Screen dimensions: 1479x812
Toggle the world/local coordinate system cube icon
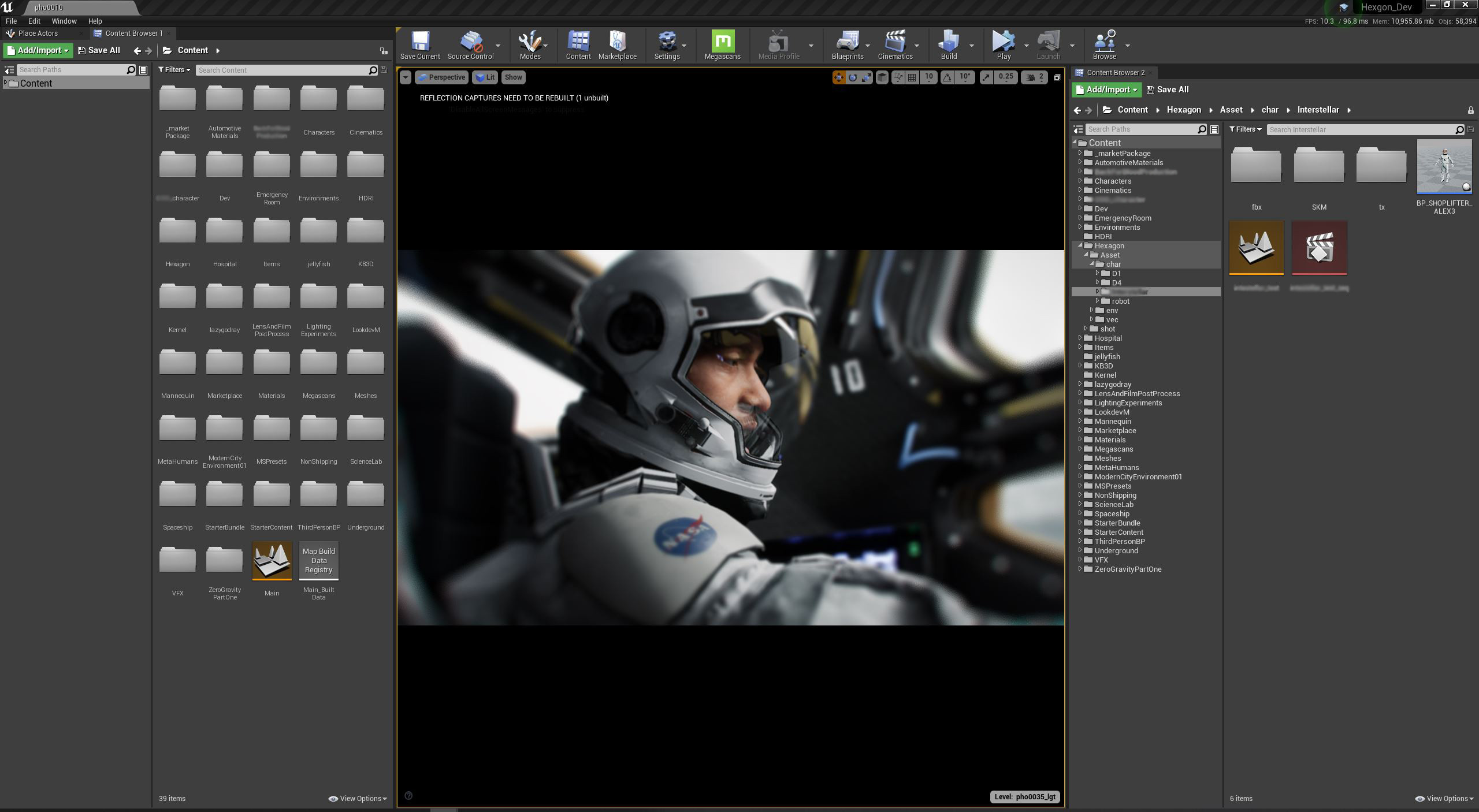point(882,77)
